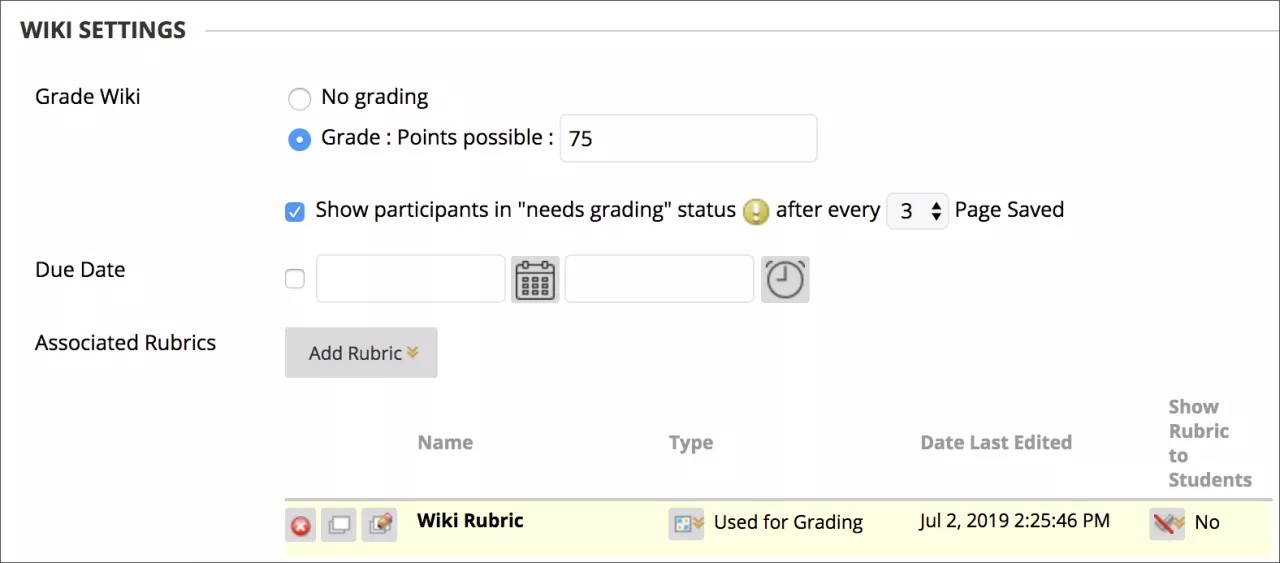Open Show Rubric to Students options icon
This screenshot has width=1280, height=563.
(x=1166, y=523)
